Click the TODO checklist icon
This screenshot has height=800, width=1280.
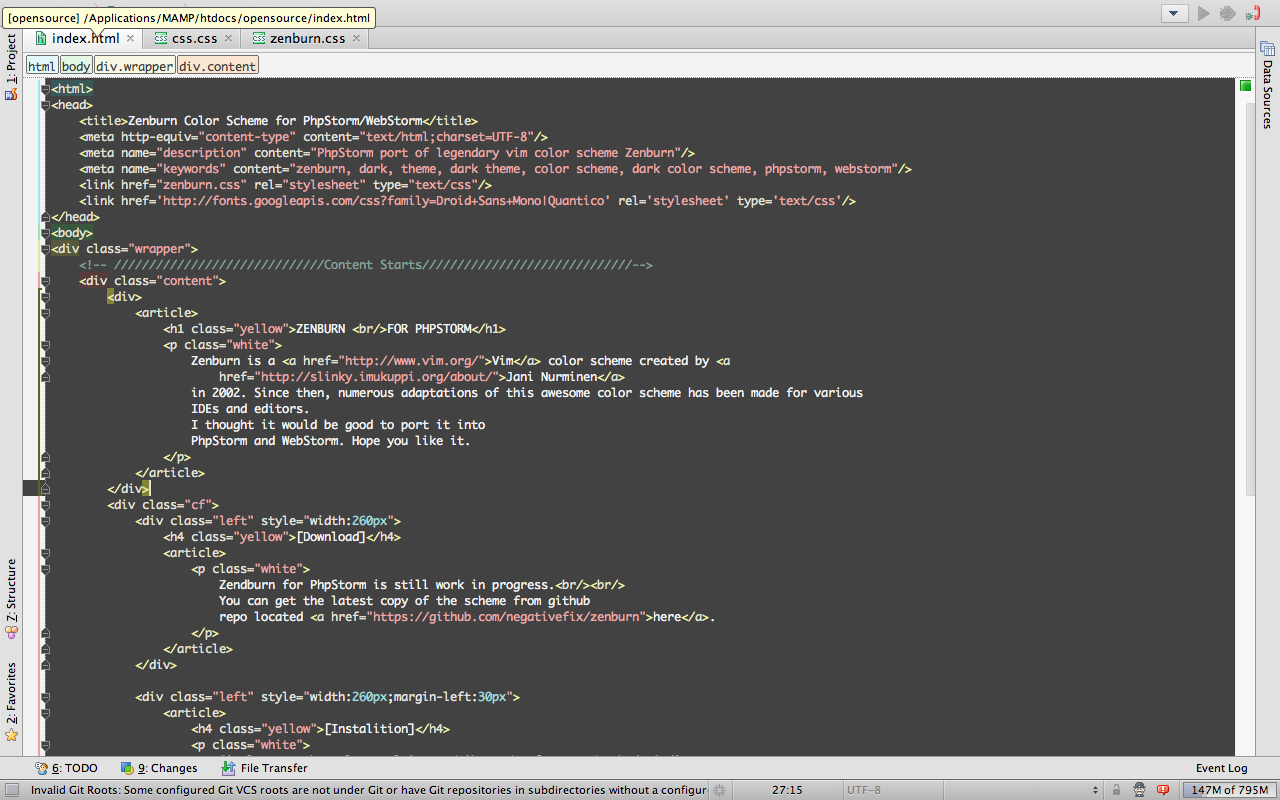41,768
